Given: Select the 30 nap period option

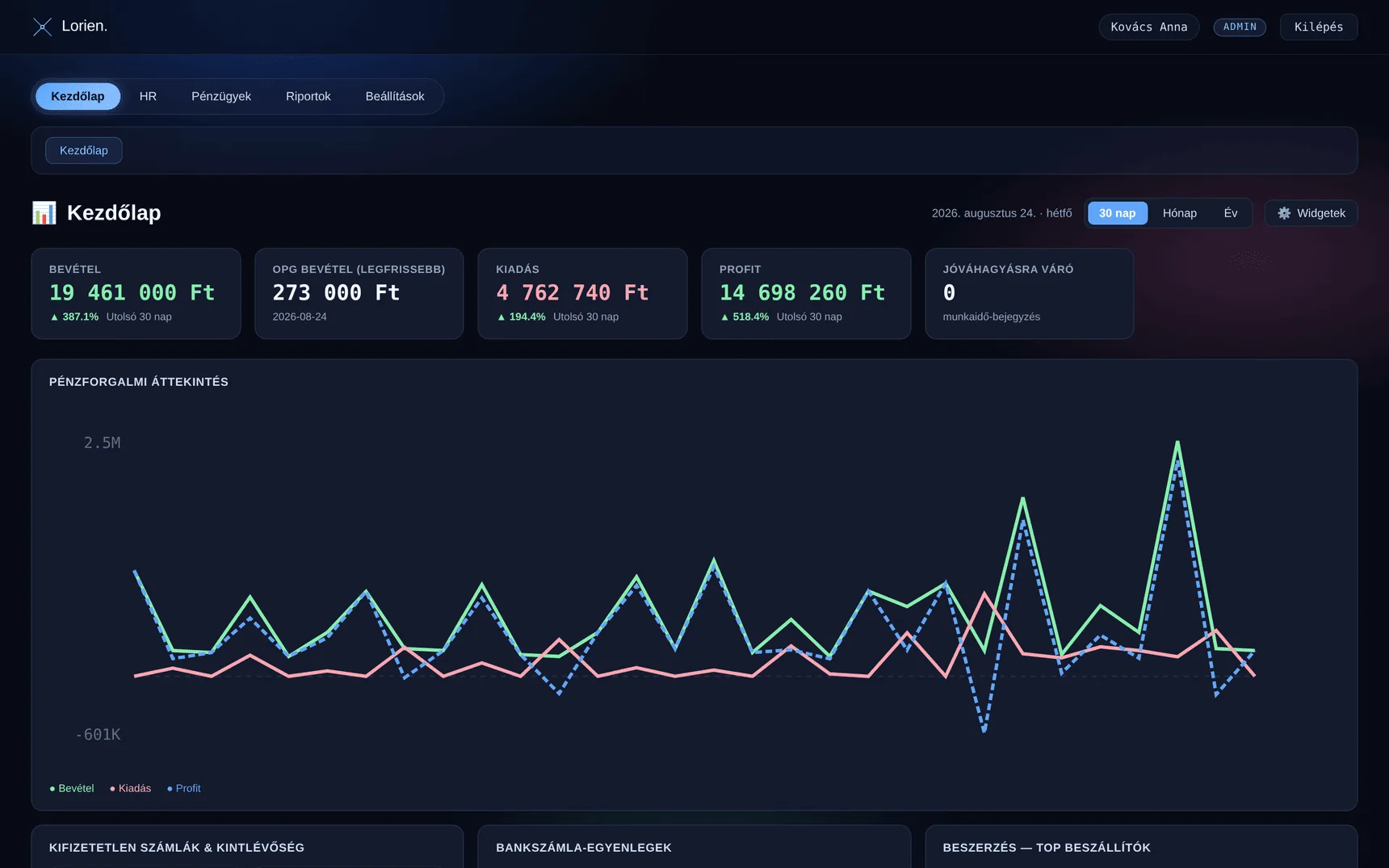Looking at the screenshot, I should [1118, 213].
